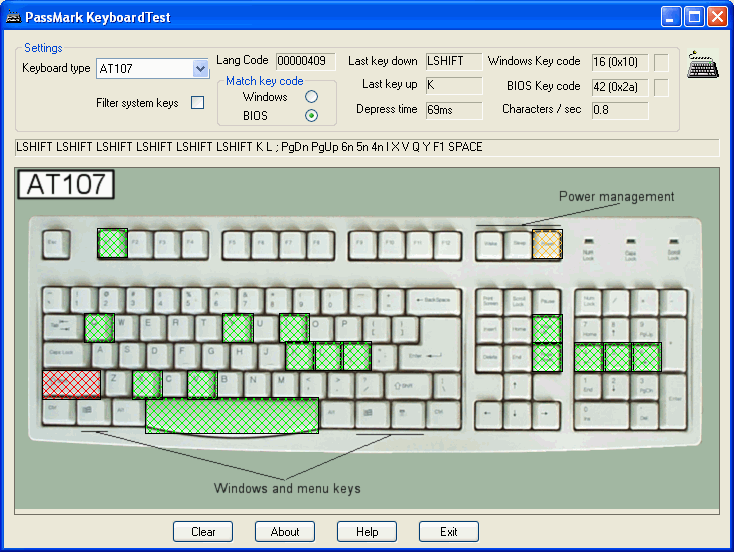Click the BackSpace key on keyboard image
The image size is (734, 552).
tap(433, 300)
